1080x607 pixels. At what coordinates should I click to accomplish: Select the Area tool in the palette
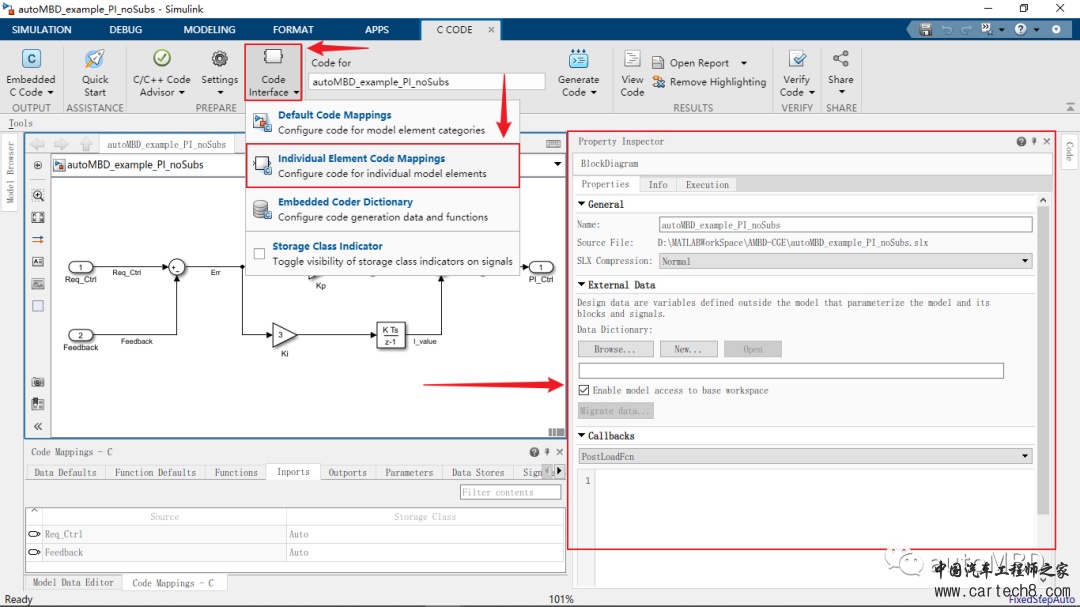point(38,306)
